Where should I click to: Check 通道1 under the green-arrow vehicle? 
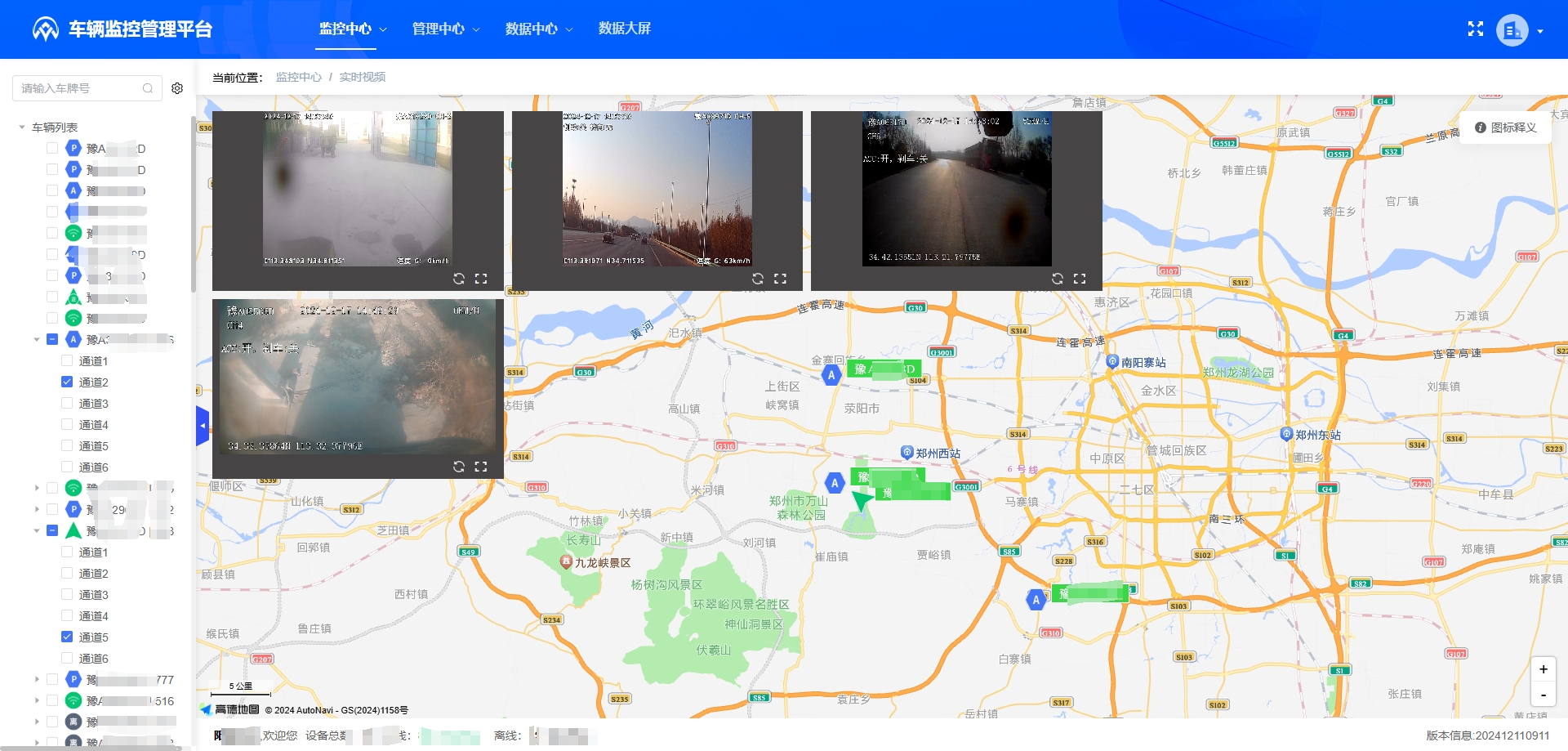click(67, 552)
